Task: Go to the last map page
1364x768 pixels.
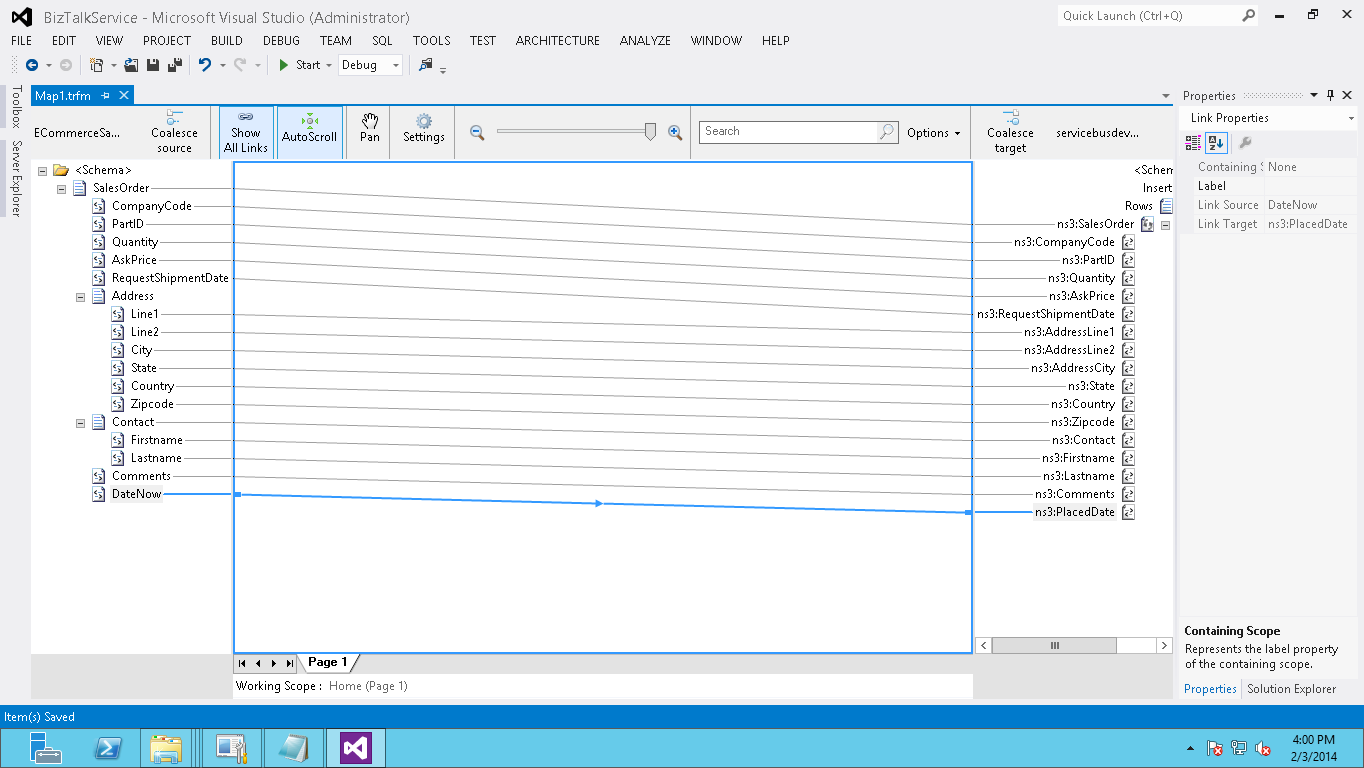Action: click(290, 663)
